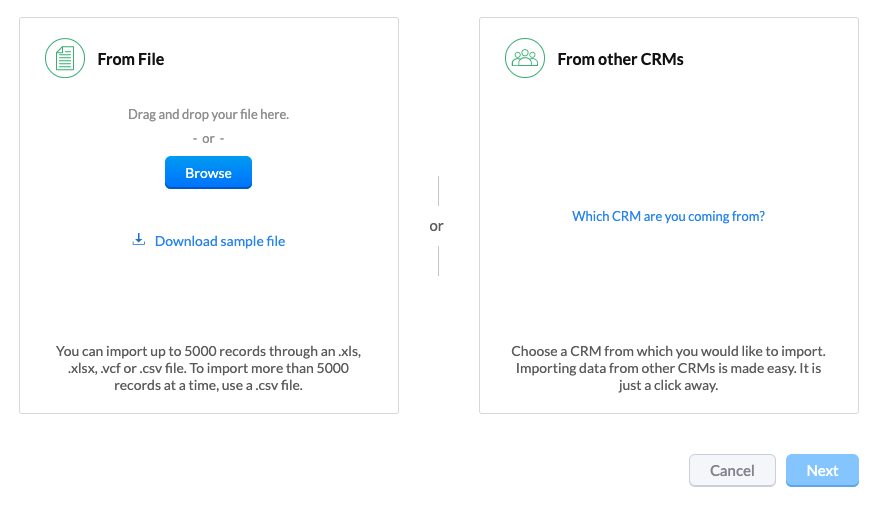Click the central "or" divider label
This screenshot has height=509, width=896.
pyautogui.click(x=437, y=226)
